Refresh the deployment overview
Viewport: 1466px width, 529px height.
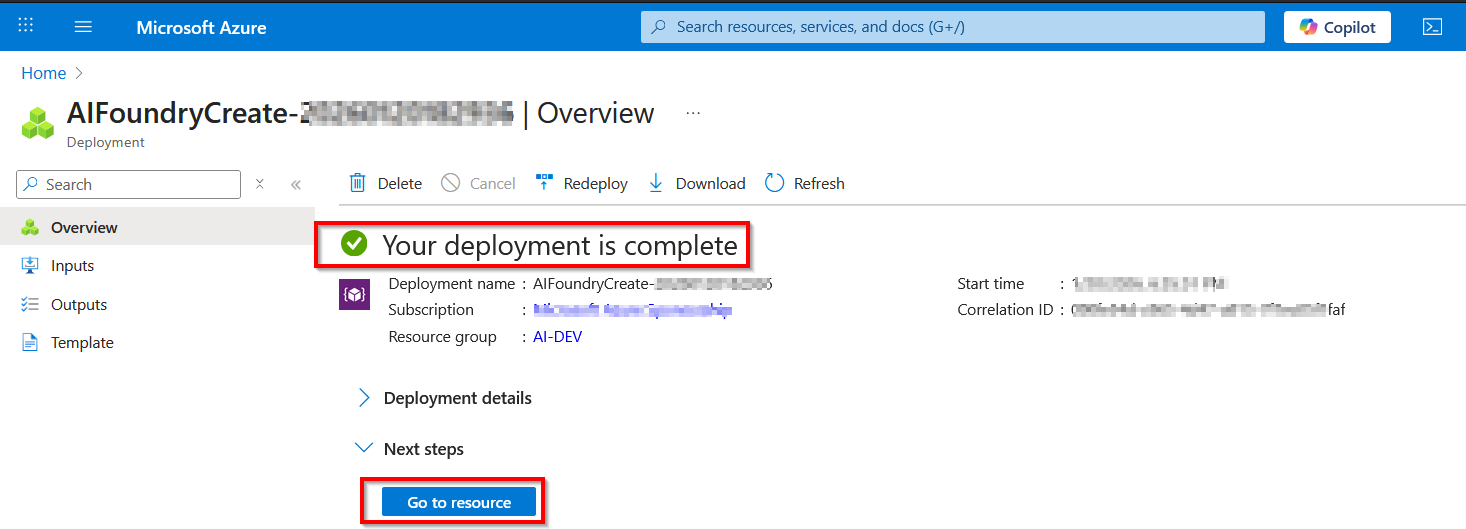[x=774, y=183]
